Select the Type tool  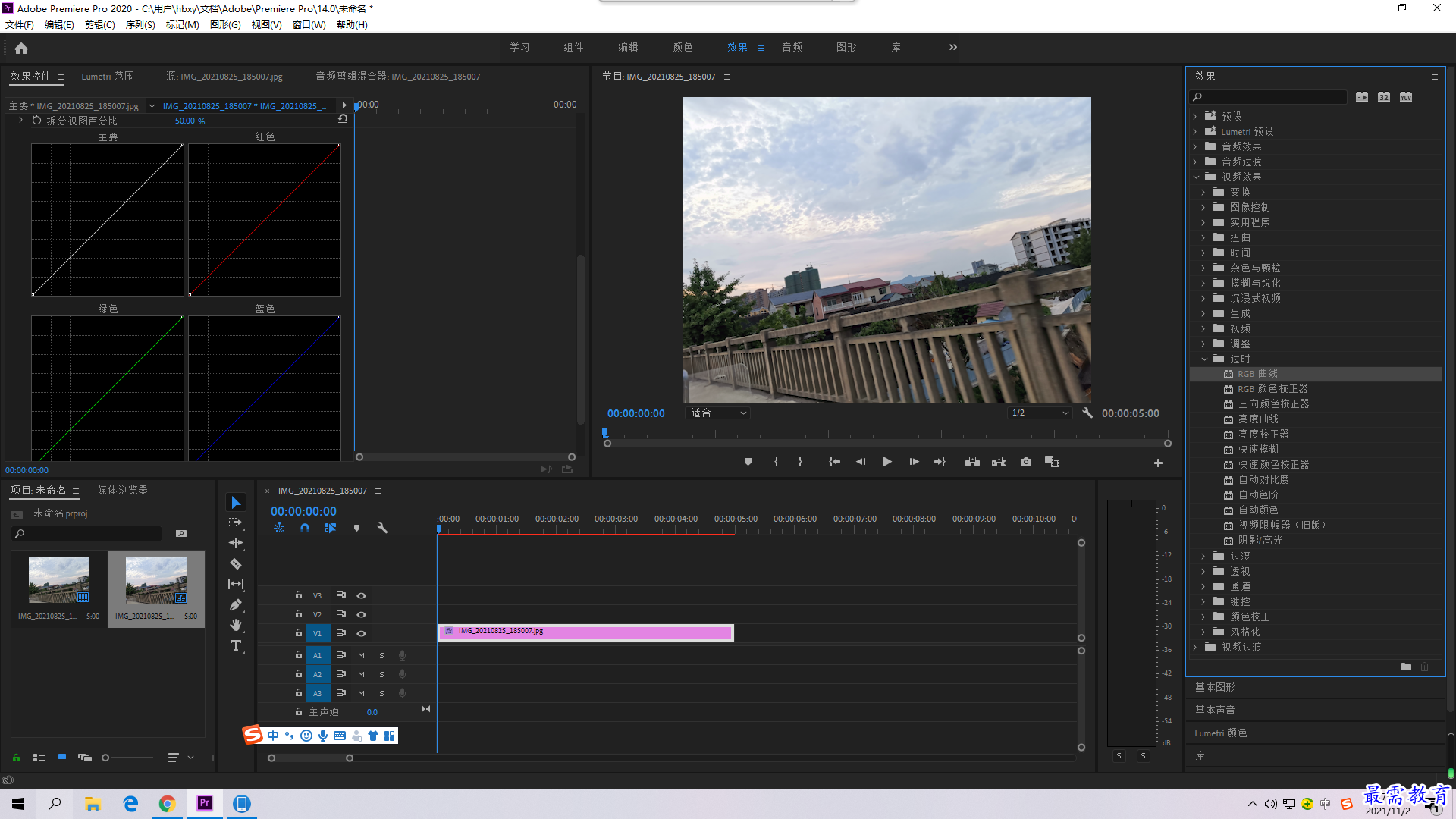(x=236, y=645)
